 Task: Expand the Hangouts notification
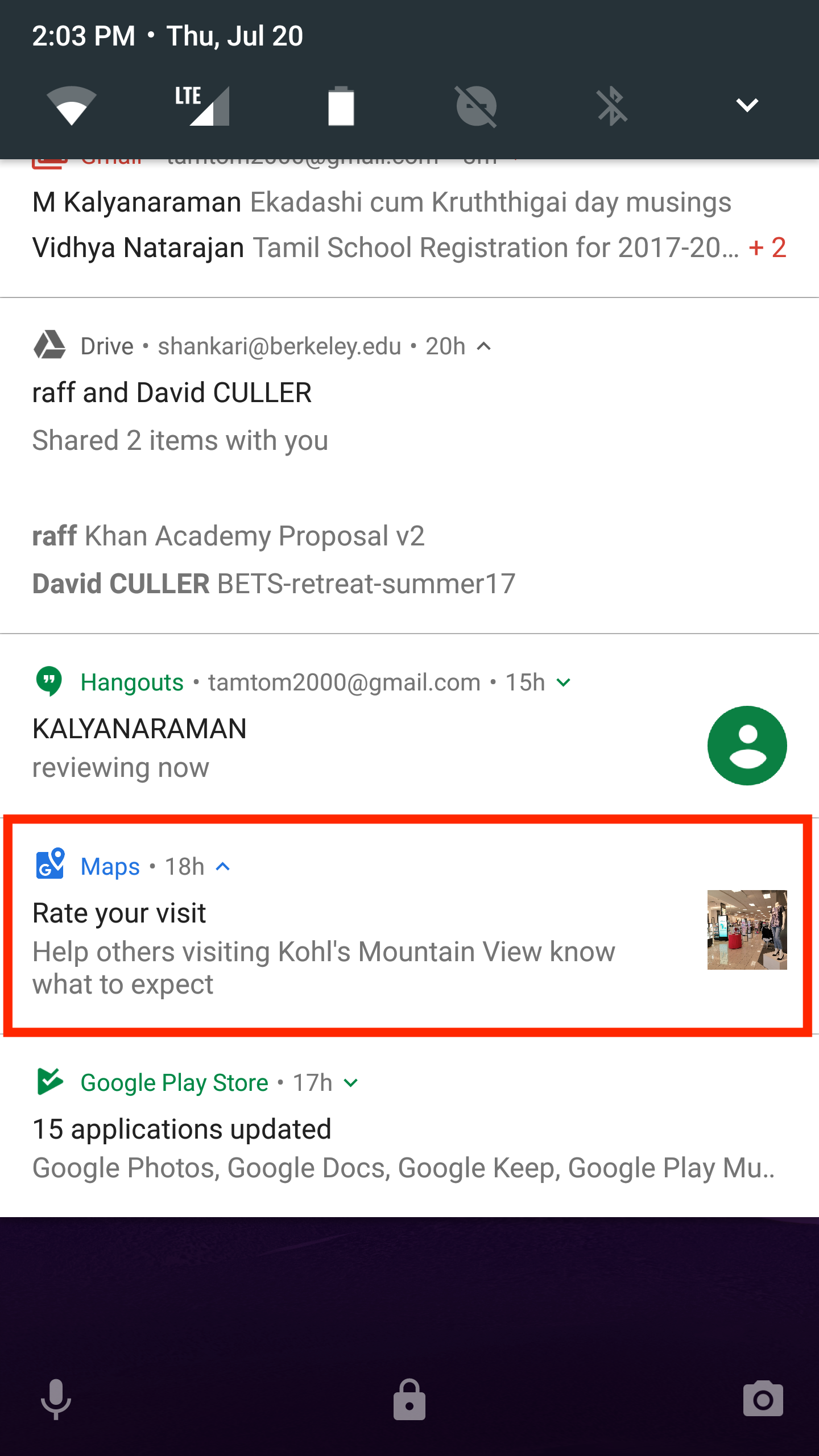tap(563, 682)
